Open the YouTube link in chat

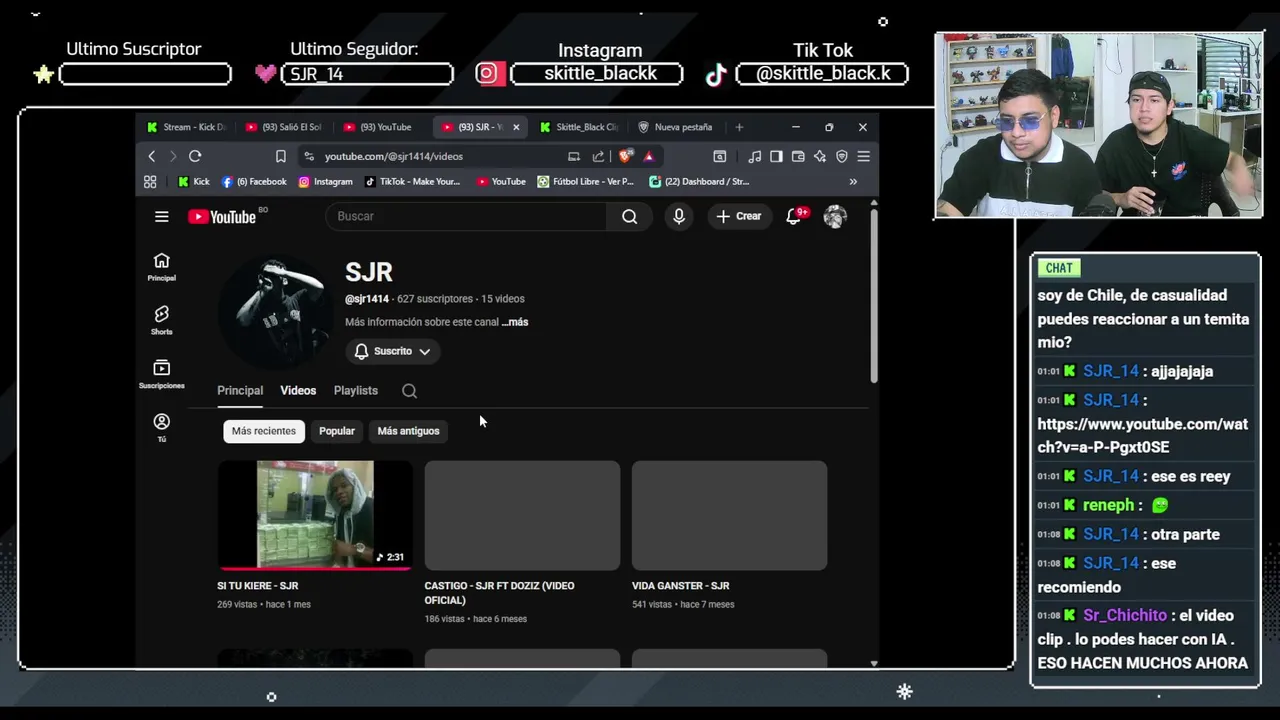(1143, 436)
